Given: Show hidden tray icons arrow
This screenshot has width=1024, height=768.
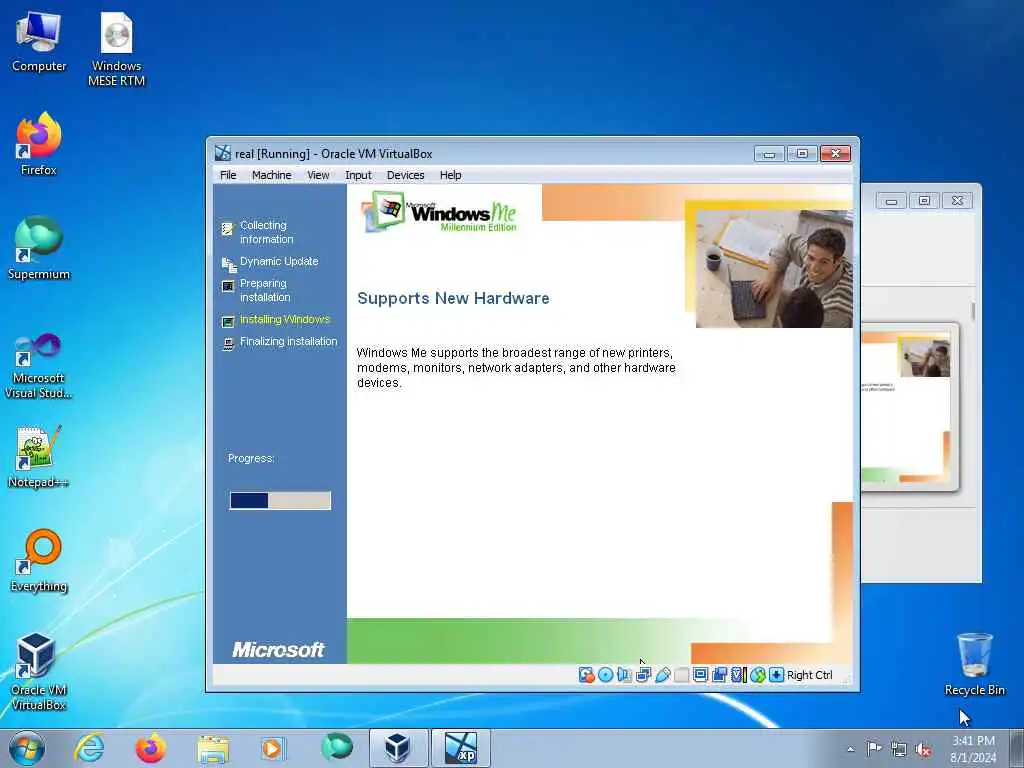Looking at the screenshot, I should pos(850,749).
